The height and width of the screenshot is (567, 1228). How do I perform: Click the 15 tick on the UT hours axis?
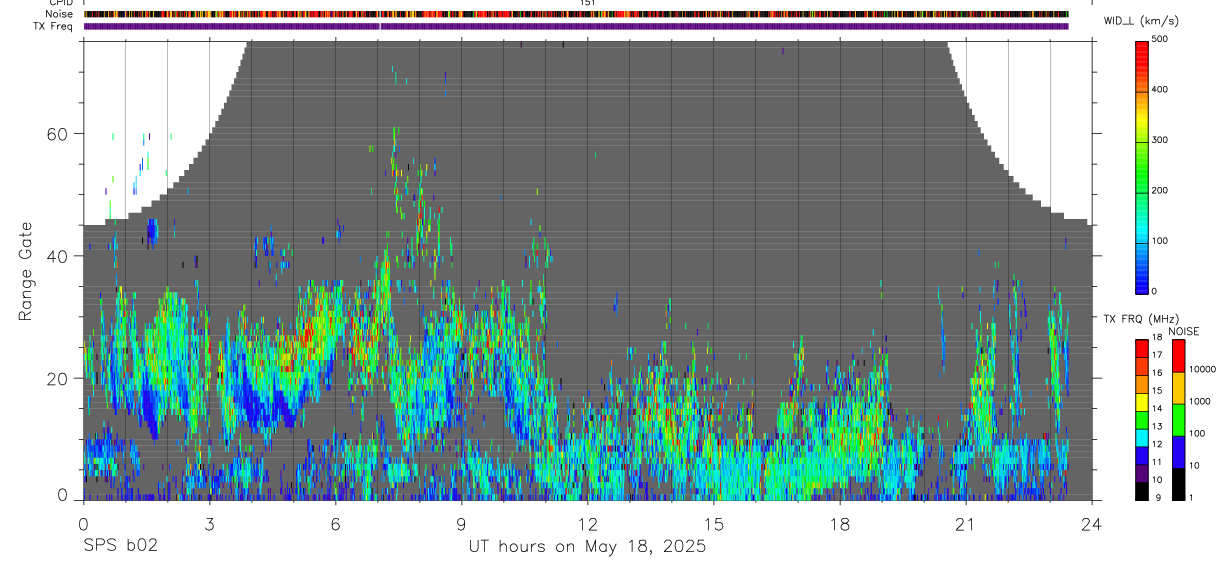[x=714, y=523]
